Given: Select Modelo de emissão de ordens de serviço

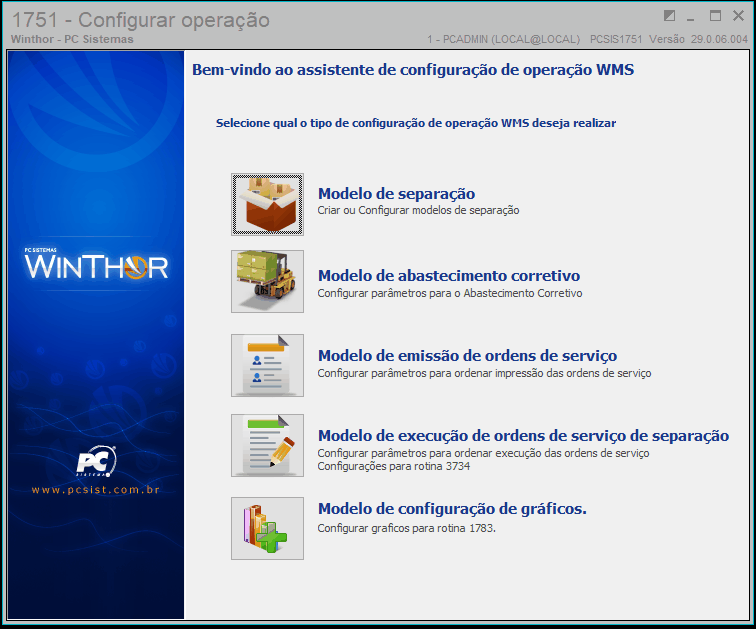Looking at the screenshot, I should [x=467, y=356].
